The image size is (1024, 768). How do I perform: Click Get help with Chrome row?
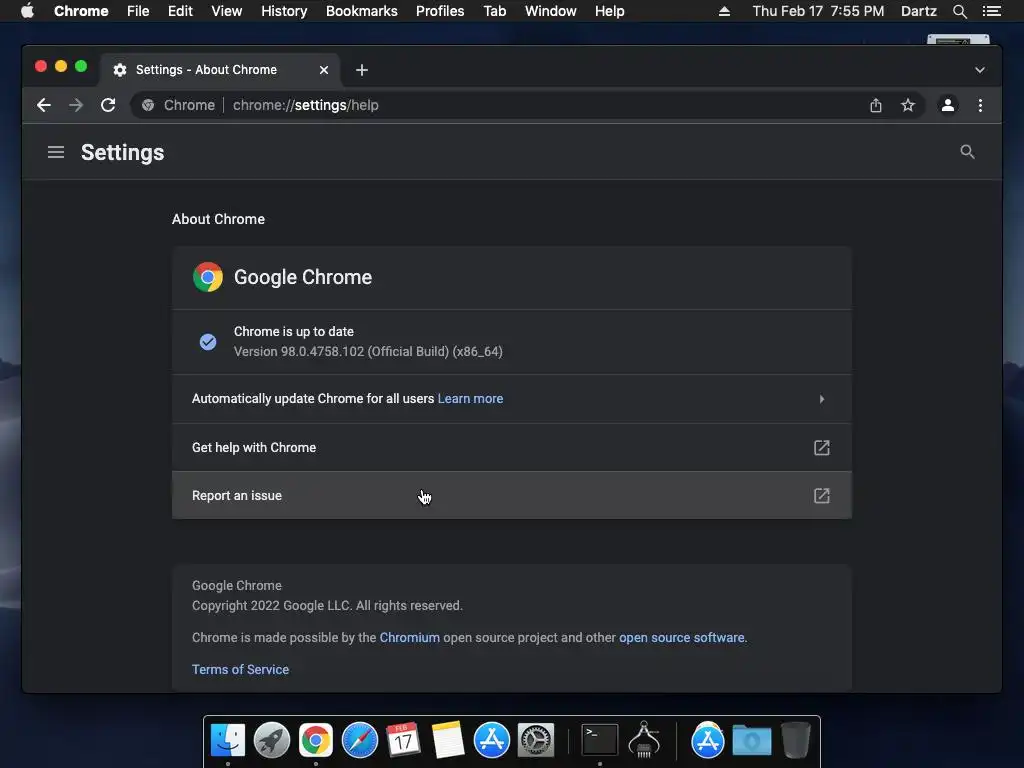[511, 447]
